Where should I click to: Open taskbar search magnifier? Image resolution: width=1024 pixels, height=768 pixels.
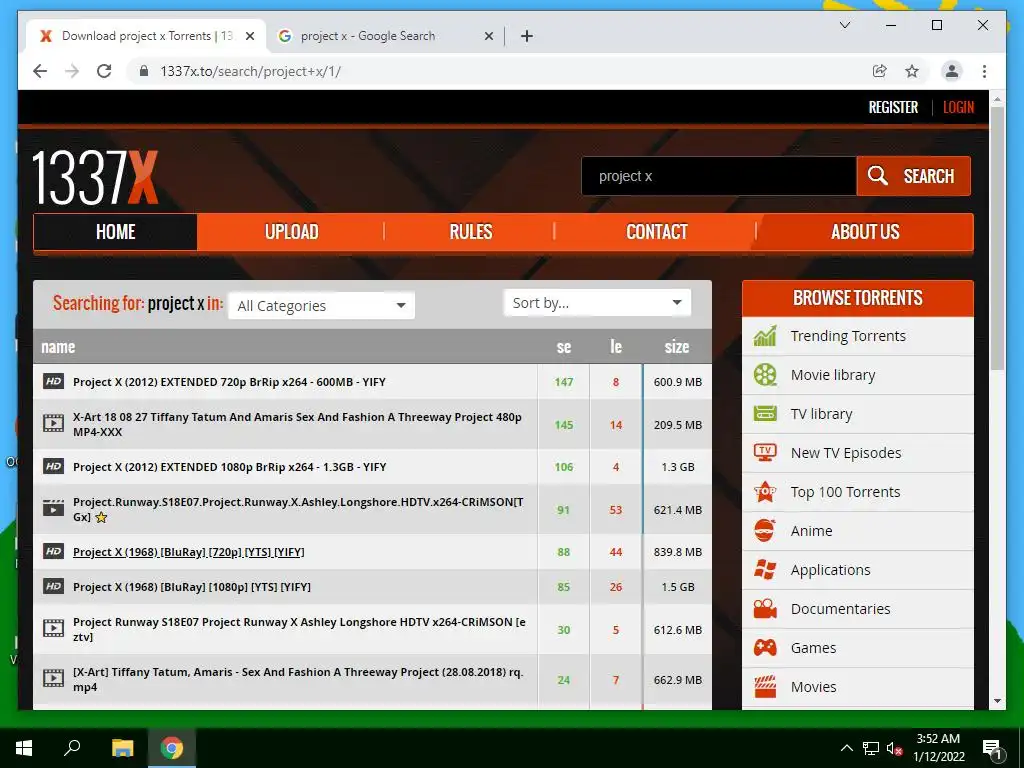(x=72, y=748)
